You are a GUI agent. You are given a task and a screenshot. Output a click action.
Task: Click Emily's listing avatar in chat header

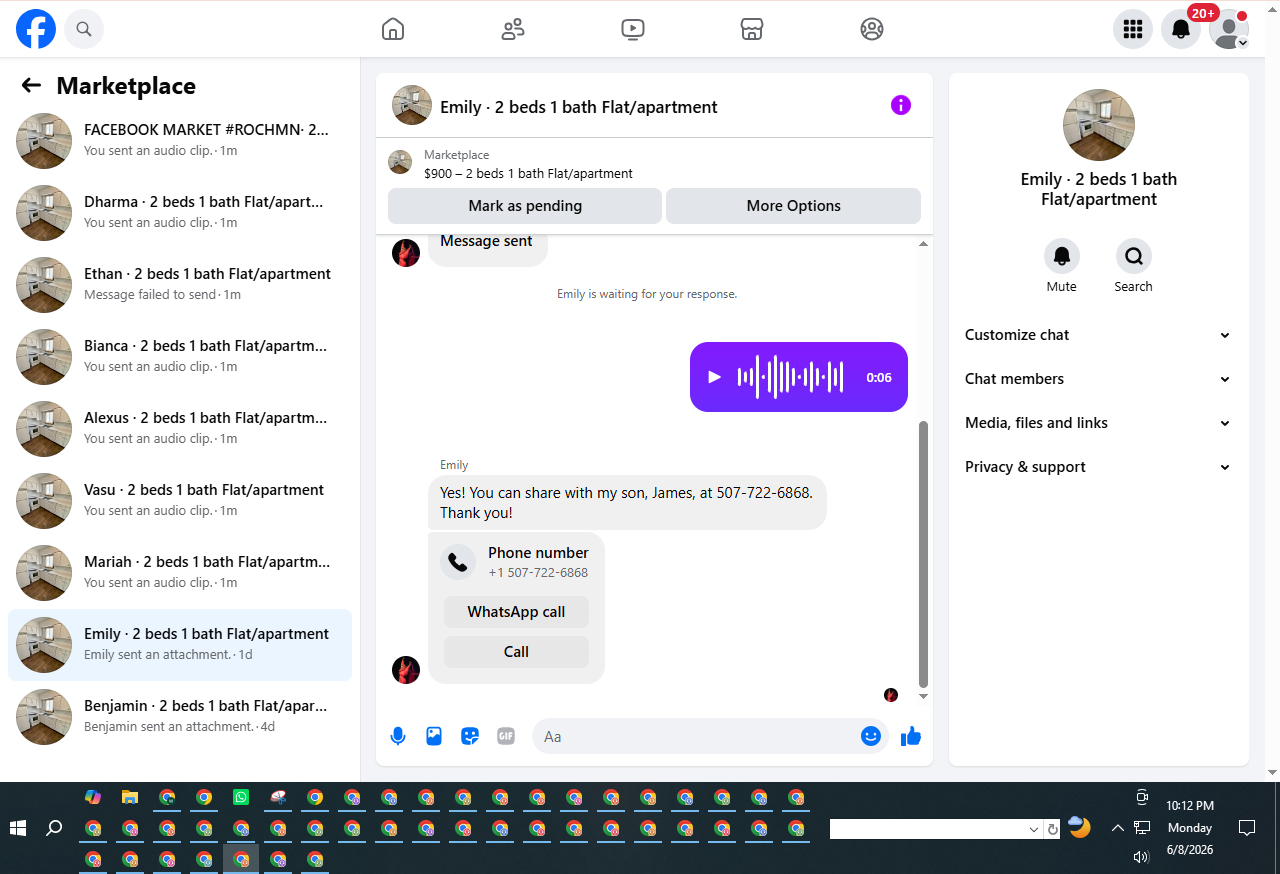(412, 105)
